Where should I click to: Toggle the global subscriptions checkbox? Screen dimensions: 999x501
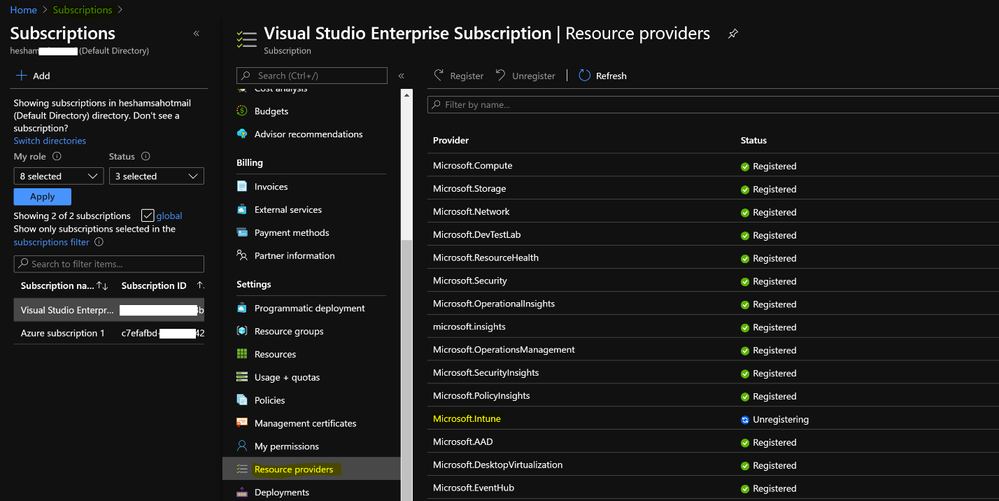coord(147,215)
